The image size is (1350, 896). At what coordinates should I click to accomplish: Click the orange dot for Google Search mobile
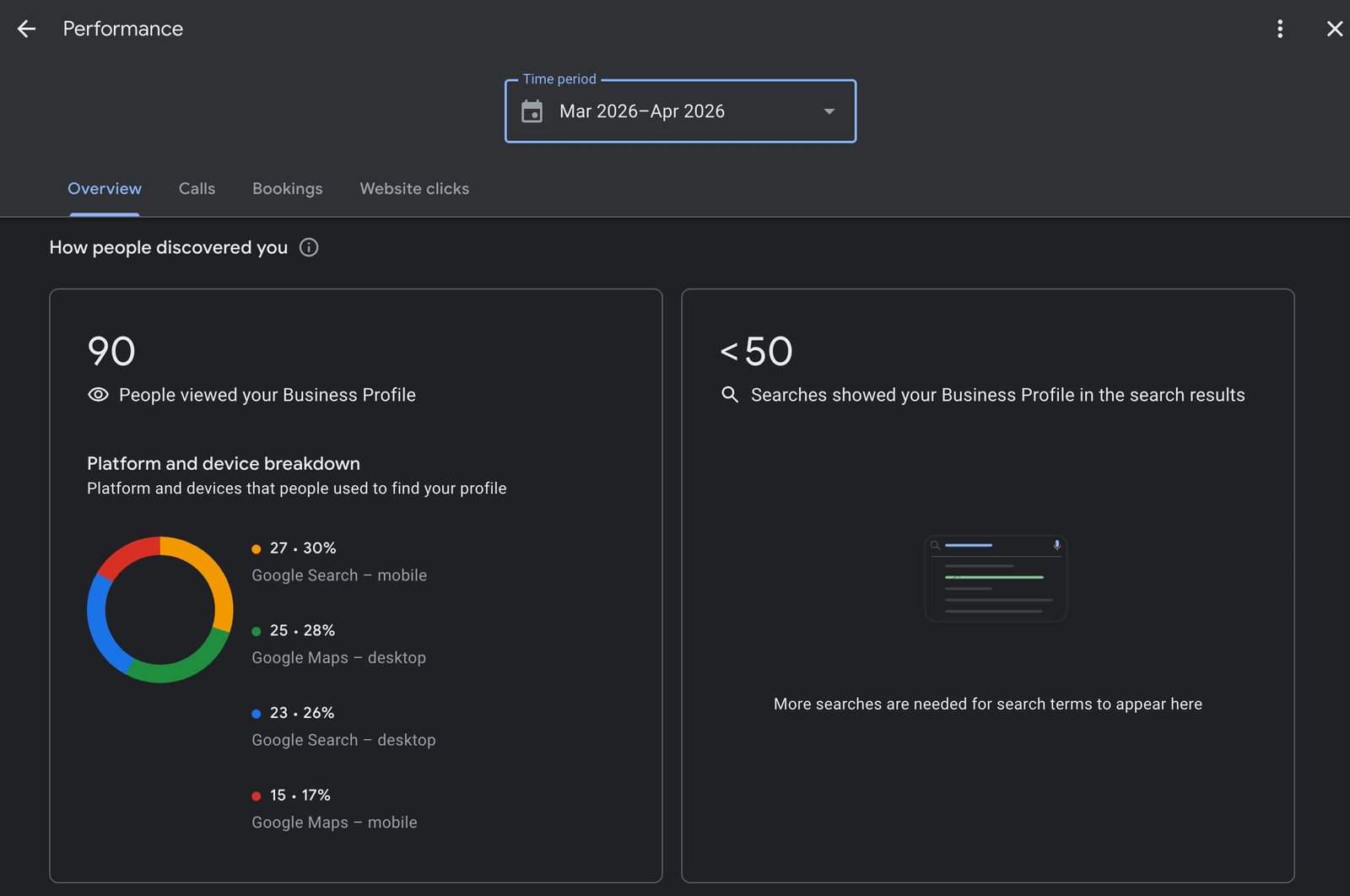(x=256, y=548)
